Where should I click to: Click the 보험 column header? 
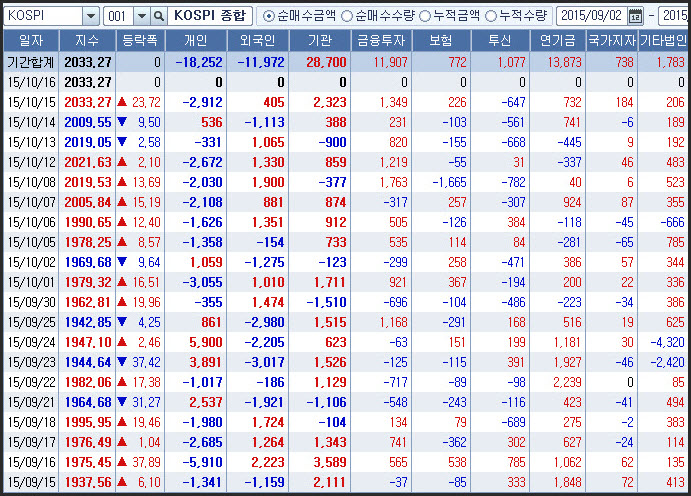click(441, 41)
